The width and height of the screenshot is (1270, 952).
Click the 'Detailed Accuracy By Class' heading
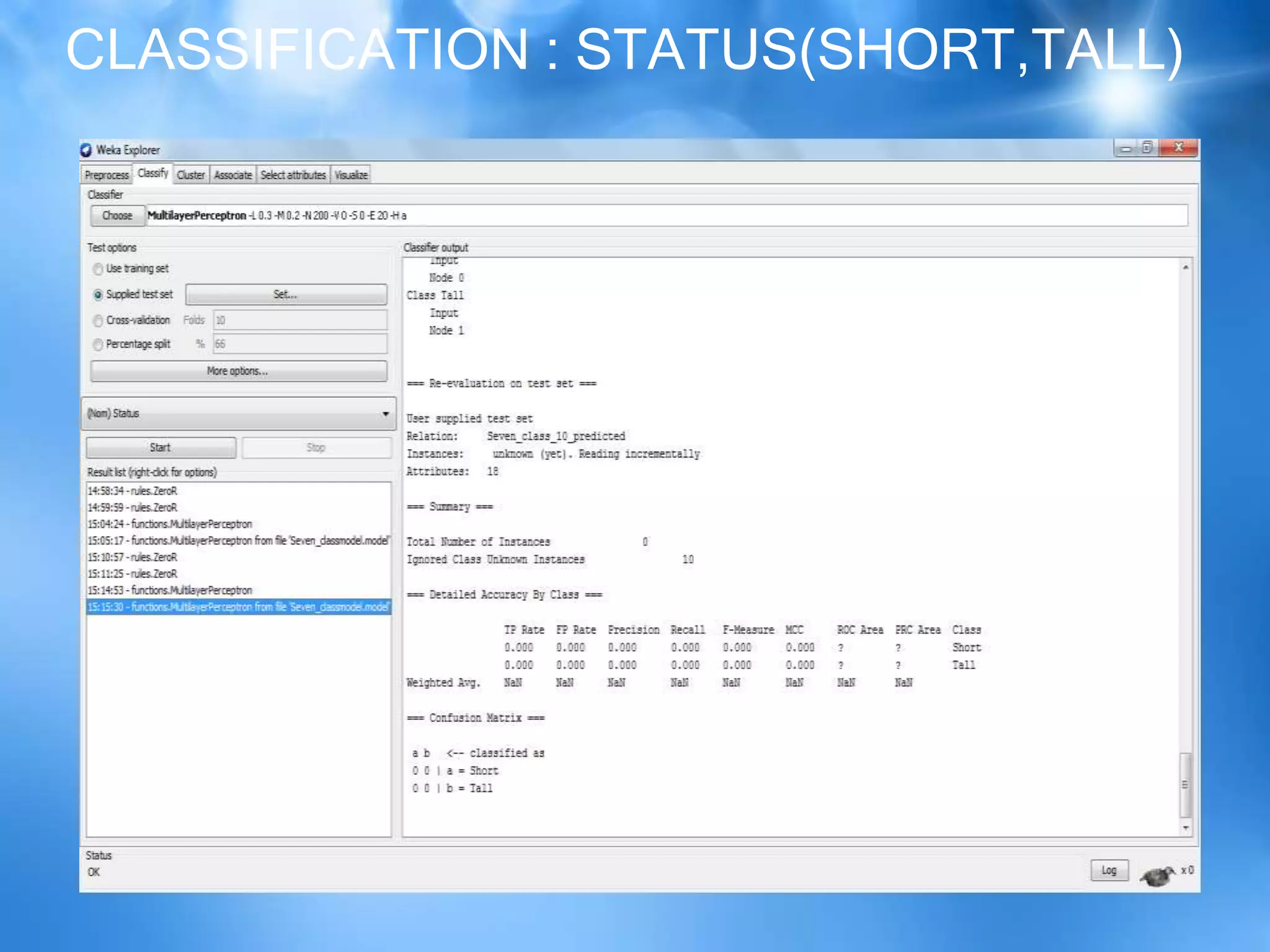click(504, 595)
